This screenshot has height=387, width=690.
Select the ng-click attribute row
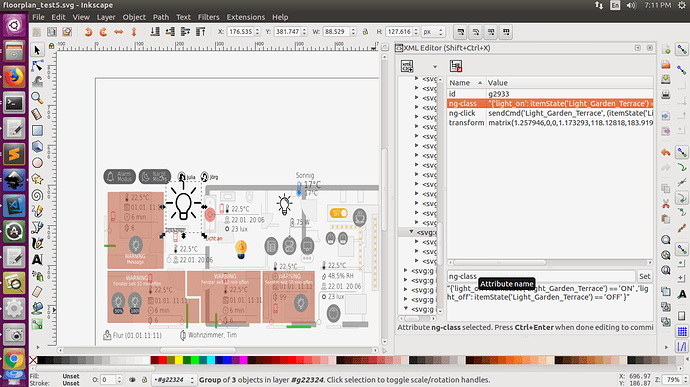(x=550, y=113)
